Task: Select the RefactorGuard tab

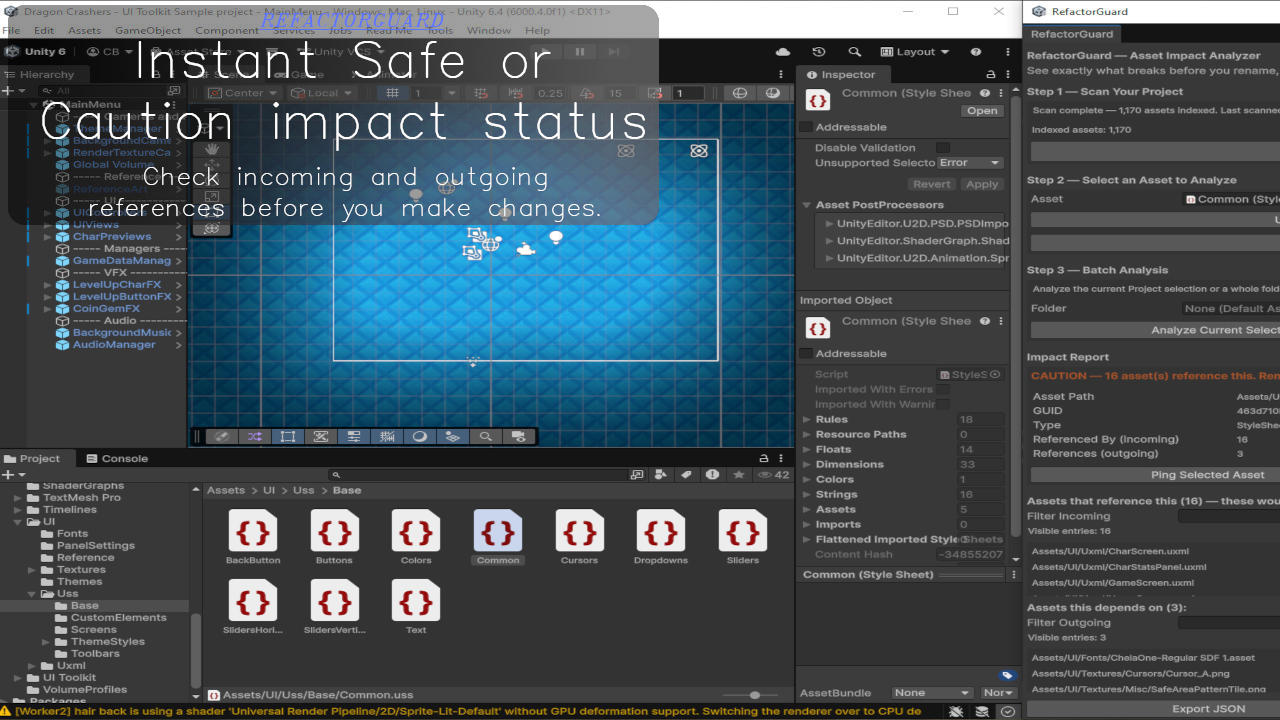Action: click(x=1072, y=34)
